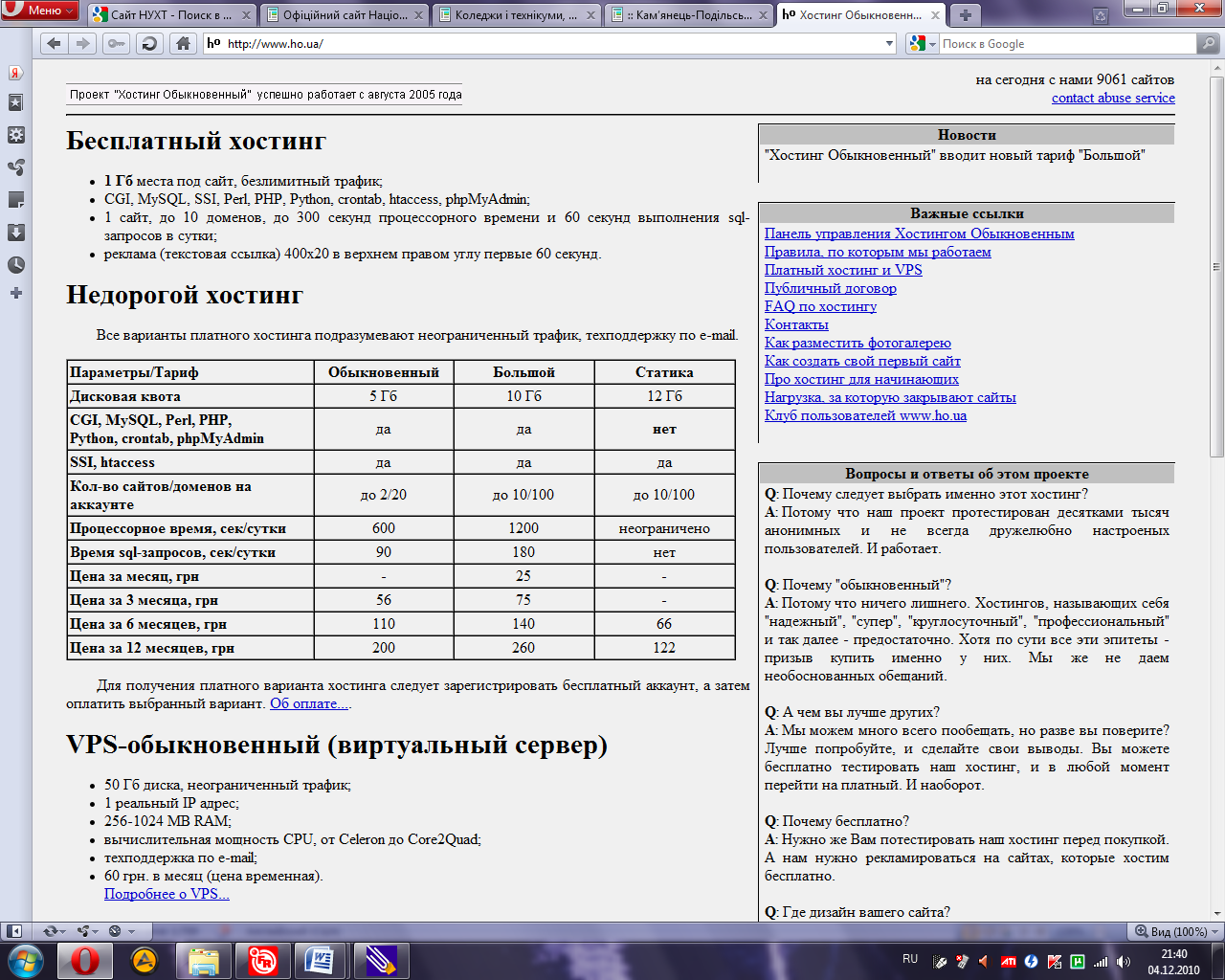This screenshot has height=980, width=1225.
Task: Go to the home page
Action: (183, 43)
